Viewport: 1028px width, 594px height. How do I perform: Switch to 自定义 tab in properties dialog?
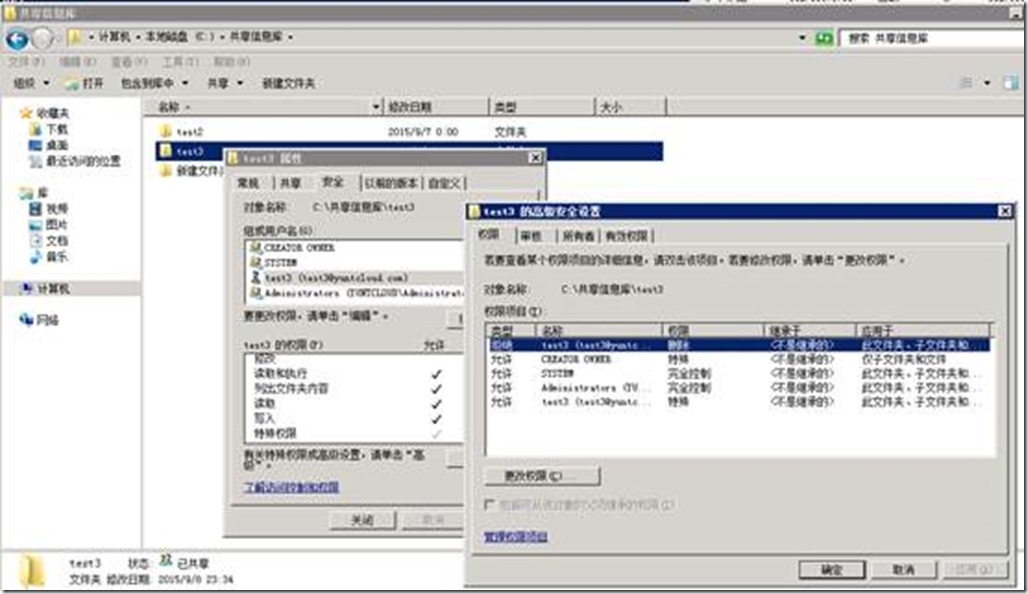(444, 184)
